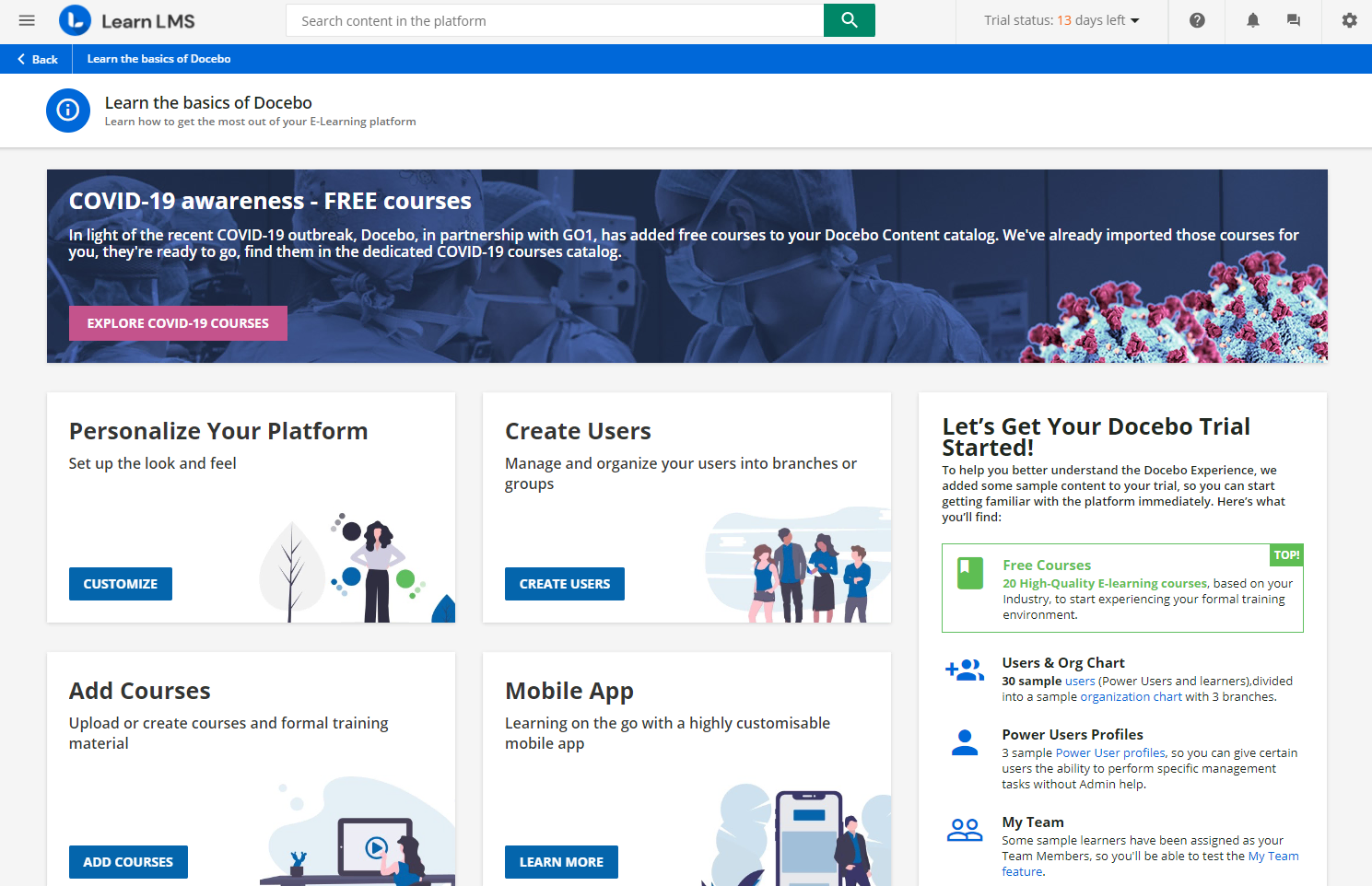Click the green Free Courses bookmark icon
The width and height of the screenshot is (1372, 886).
click(x=970, y=573)
